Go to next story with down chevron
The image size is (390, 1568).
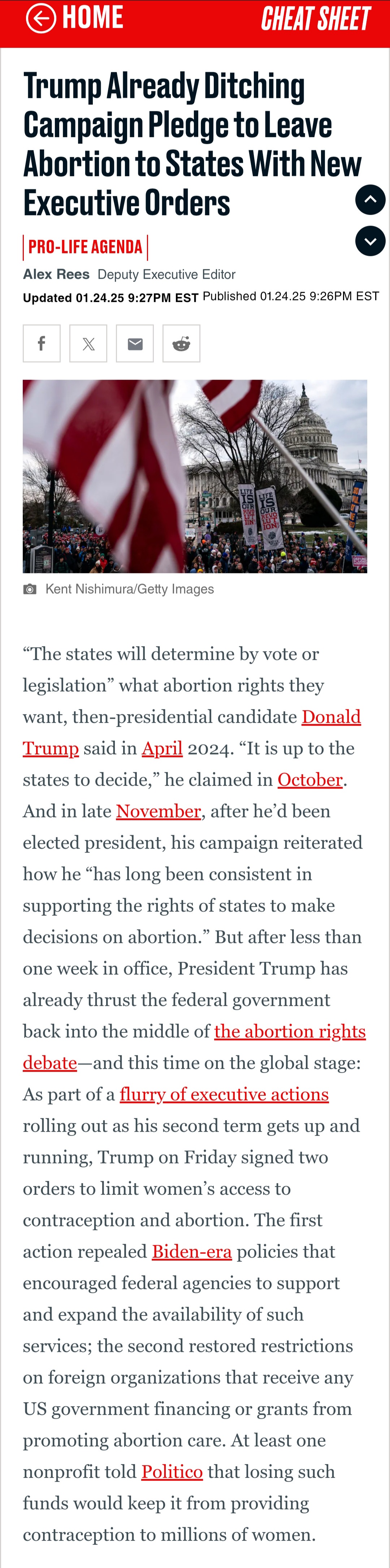tap(370, 241)
